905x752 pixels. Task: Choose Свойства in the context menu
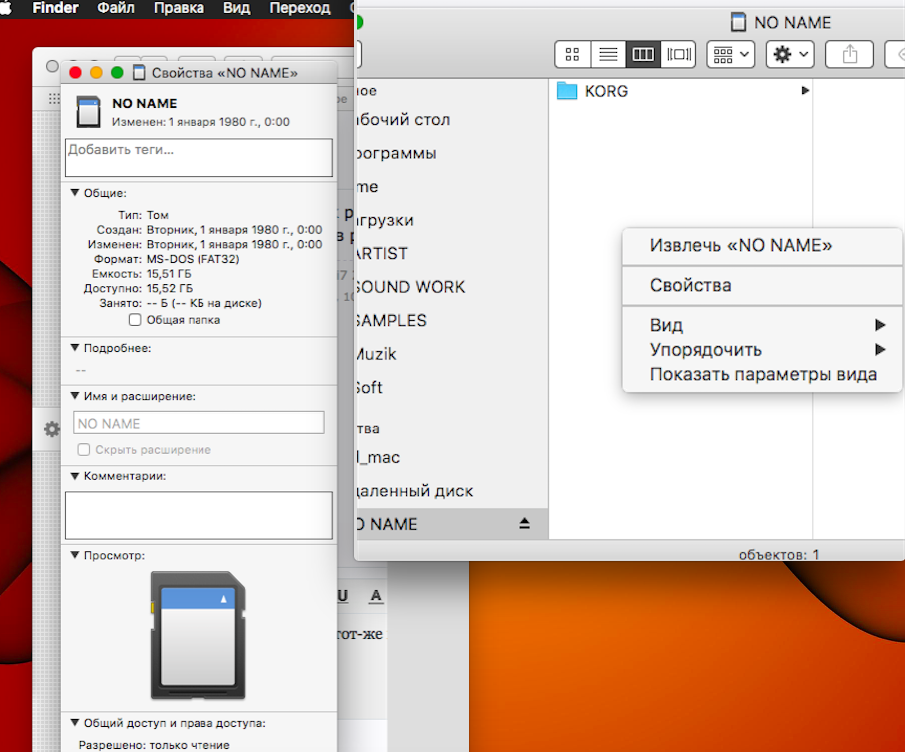(762, 285)
